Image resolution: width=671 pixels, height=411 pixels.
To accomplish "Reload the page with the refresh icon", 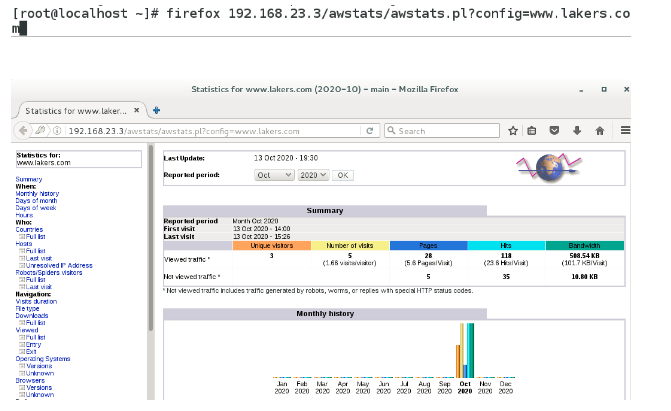I will click(370, 131).
